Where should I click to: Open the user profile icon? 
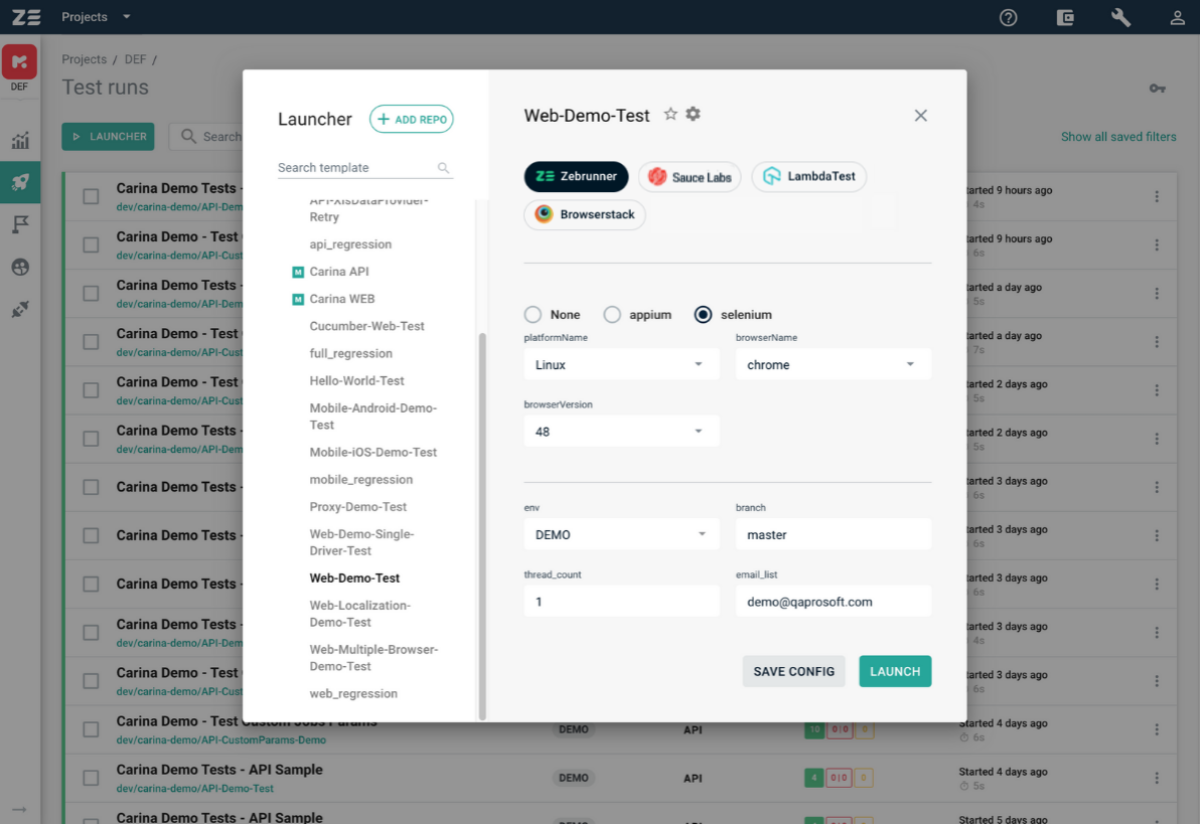[1178, 17]
